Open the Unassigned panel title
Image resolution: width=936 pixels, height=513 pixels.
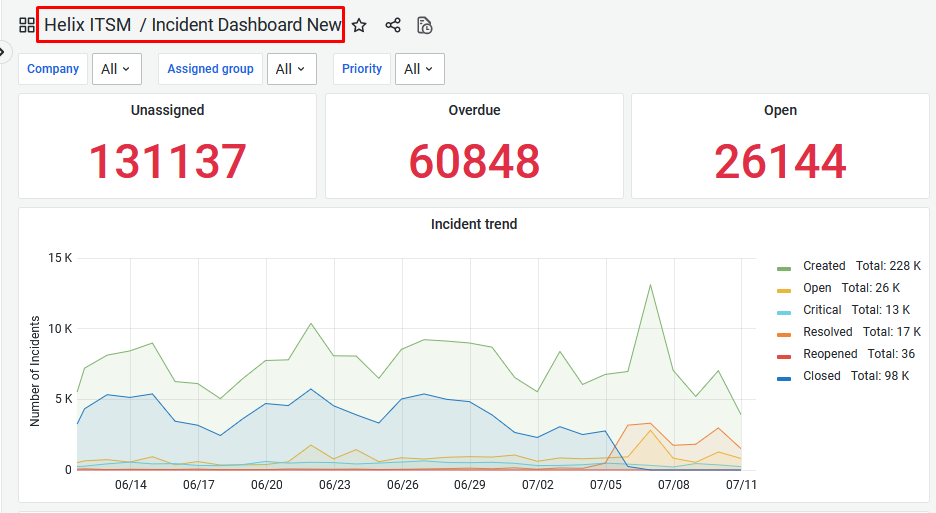click(x=167, y=110)
